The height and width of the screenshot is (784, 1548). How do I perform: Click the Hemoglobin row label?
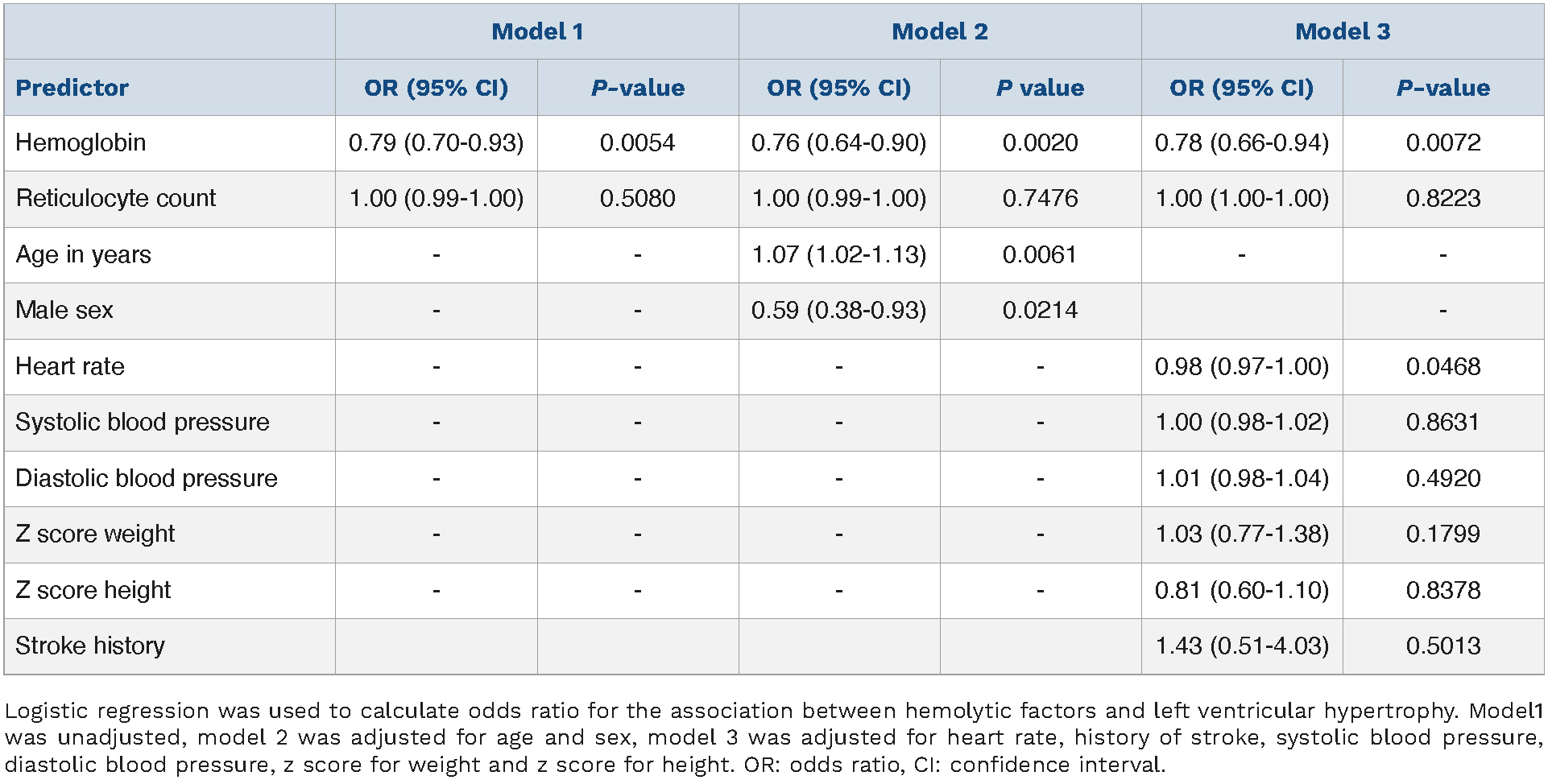click(81, 142)
